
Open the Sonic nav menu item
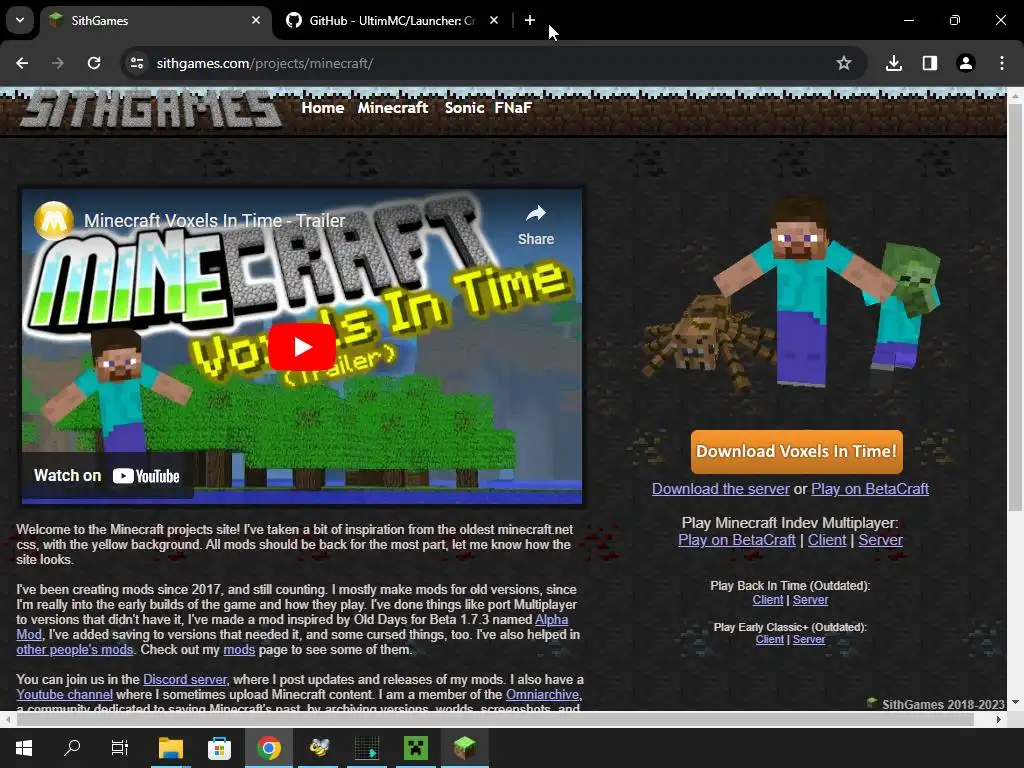[464, 108]
